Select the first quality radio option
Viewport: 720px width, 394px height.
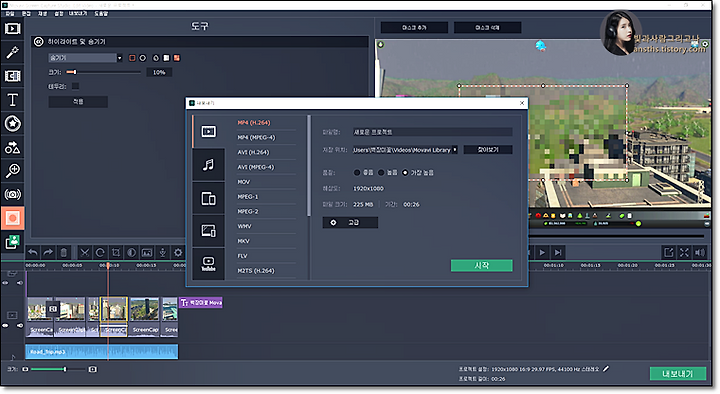click(x=357, y=173)
